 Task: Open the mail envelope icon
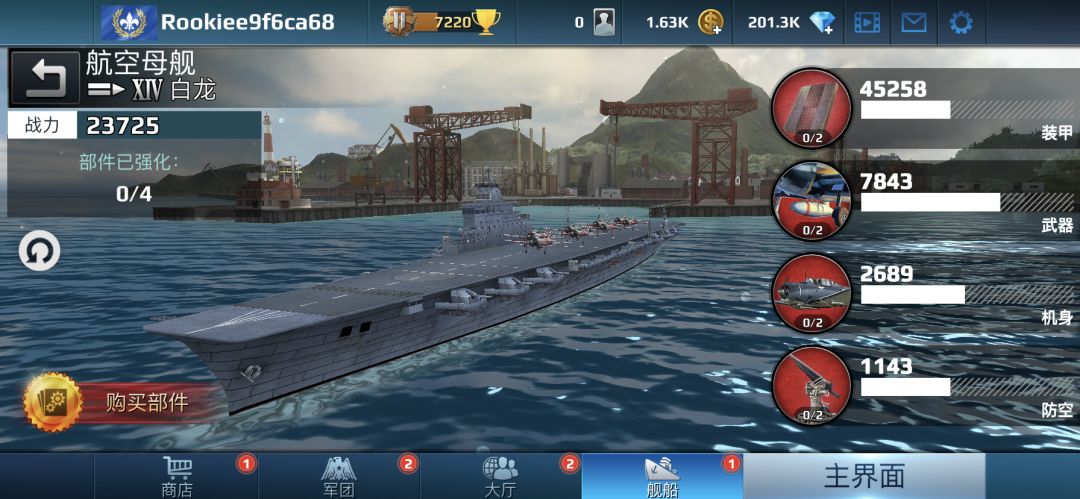(x=914, y=23)
